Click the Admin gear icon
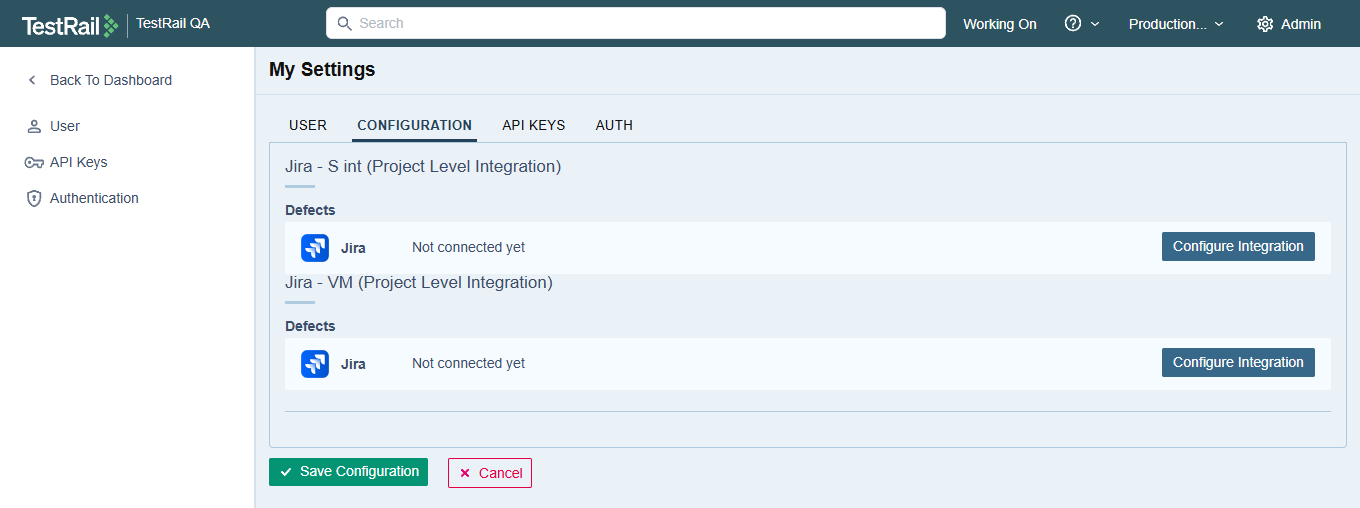Viewport: 1360px width, 508px height. click(1265, 24)
